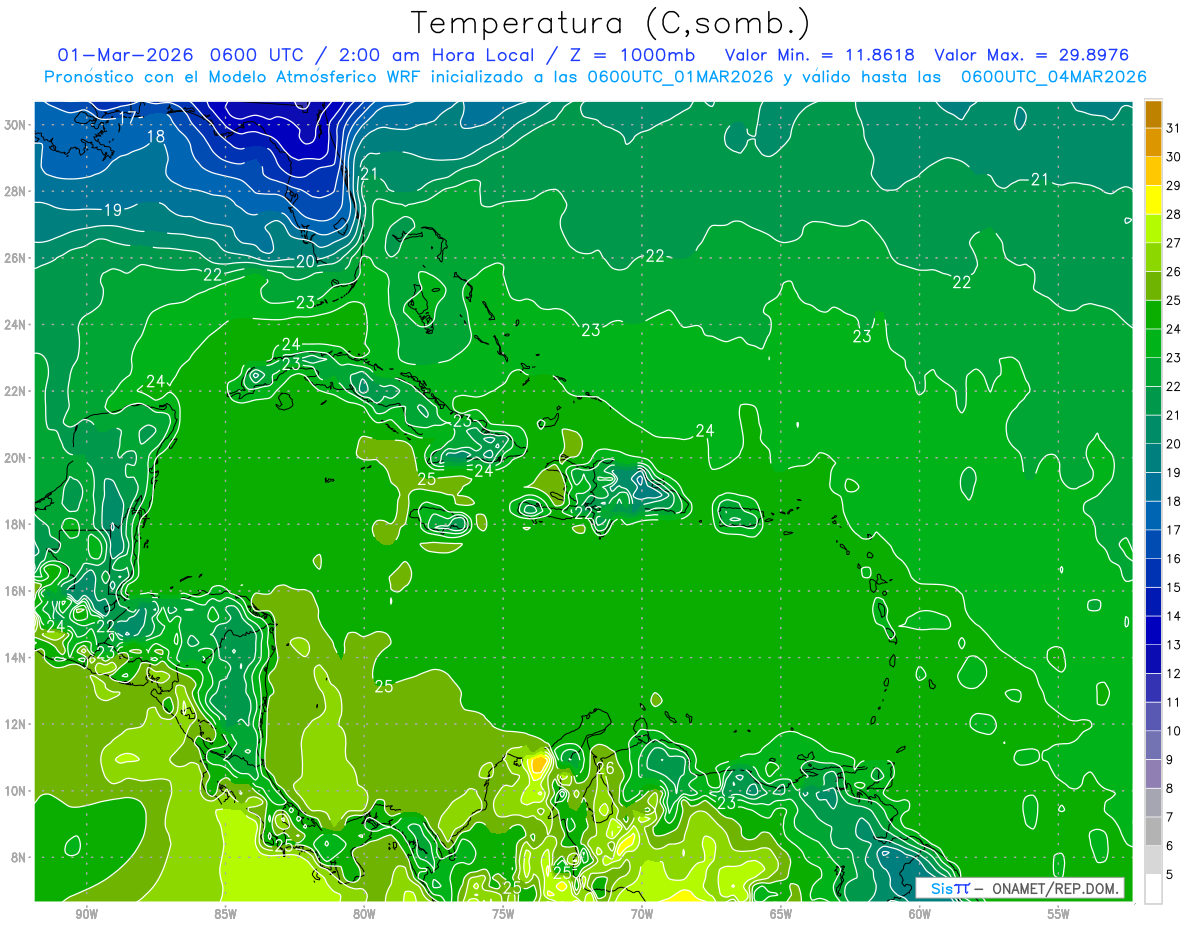Screen dimensions: 1200x927
Task: Click the 18 contour label on the map
Action: tap(156, 136)
